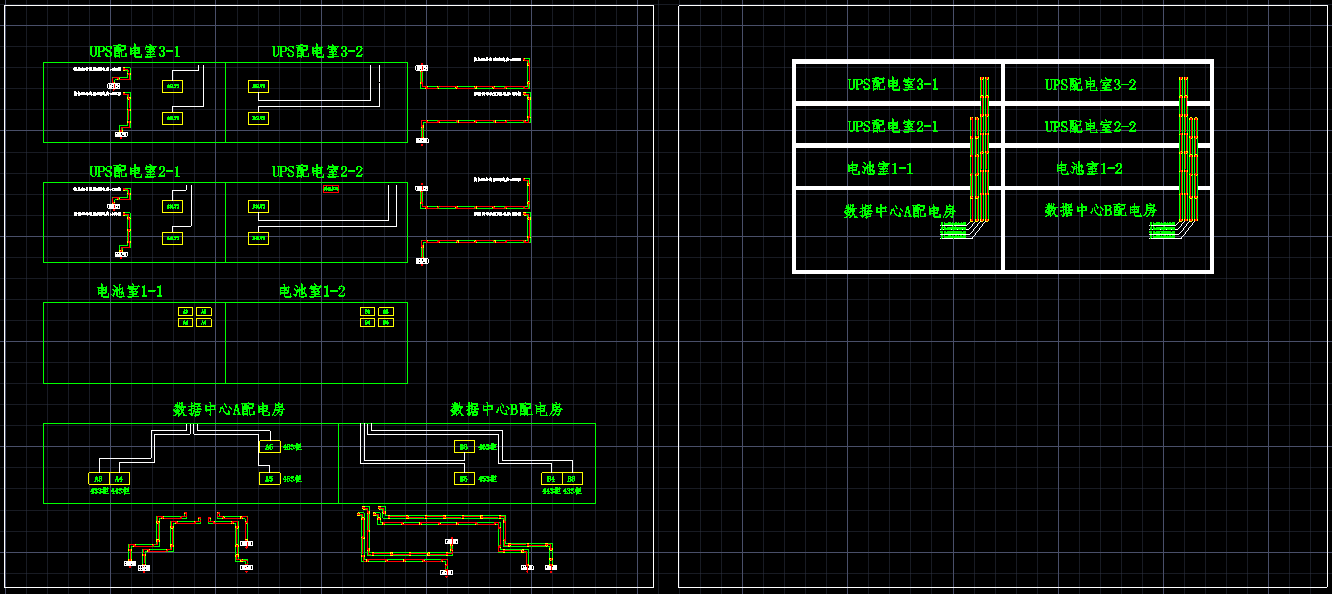Select the A5 cabinet box in 数据中心A配电房
The height and width of the screenshot is (594, 1332).
(x=269, y=479)
